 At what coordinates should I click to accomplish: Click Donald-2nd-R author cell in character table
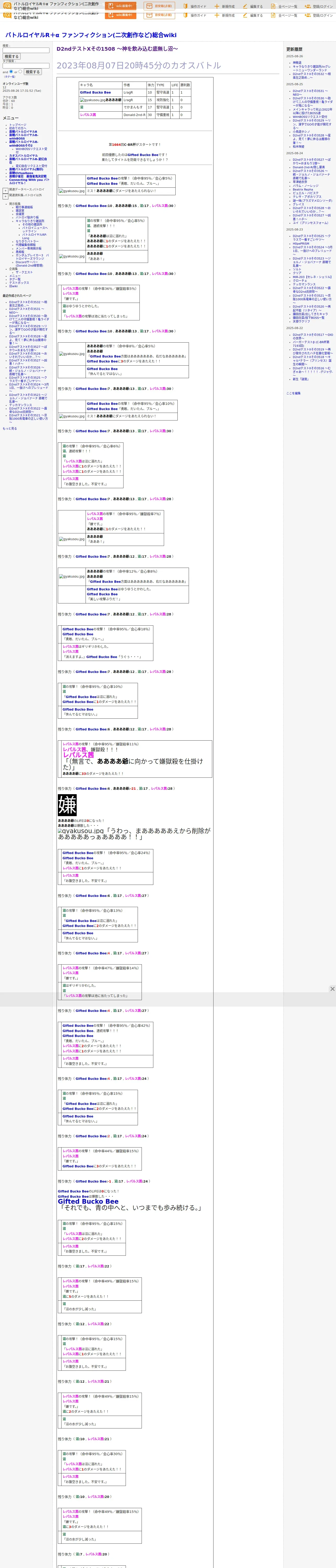point(134,114)
